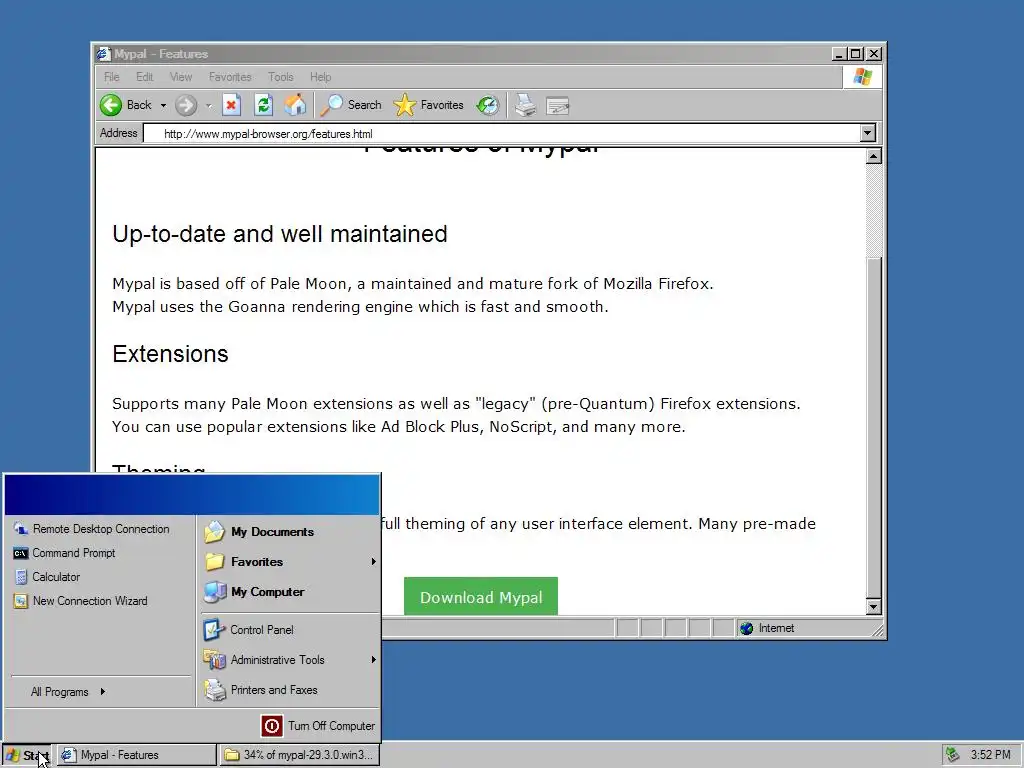Open Favorites pane with star icon
This screenshot has height=768, width=1024.
[404, 105]
